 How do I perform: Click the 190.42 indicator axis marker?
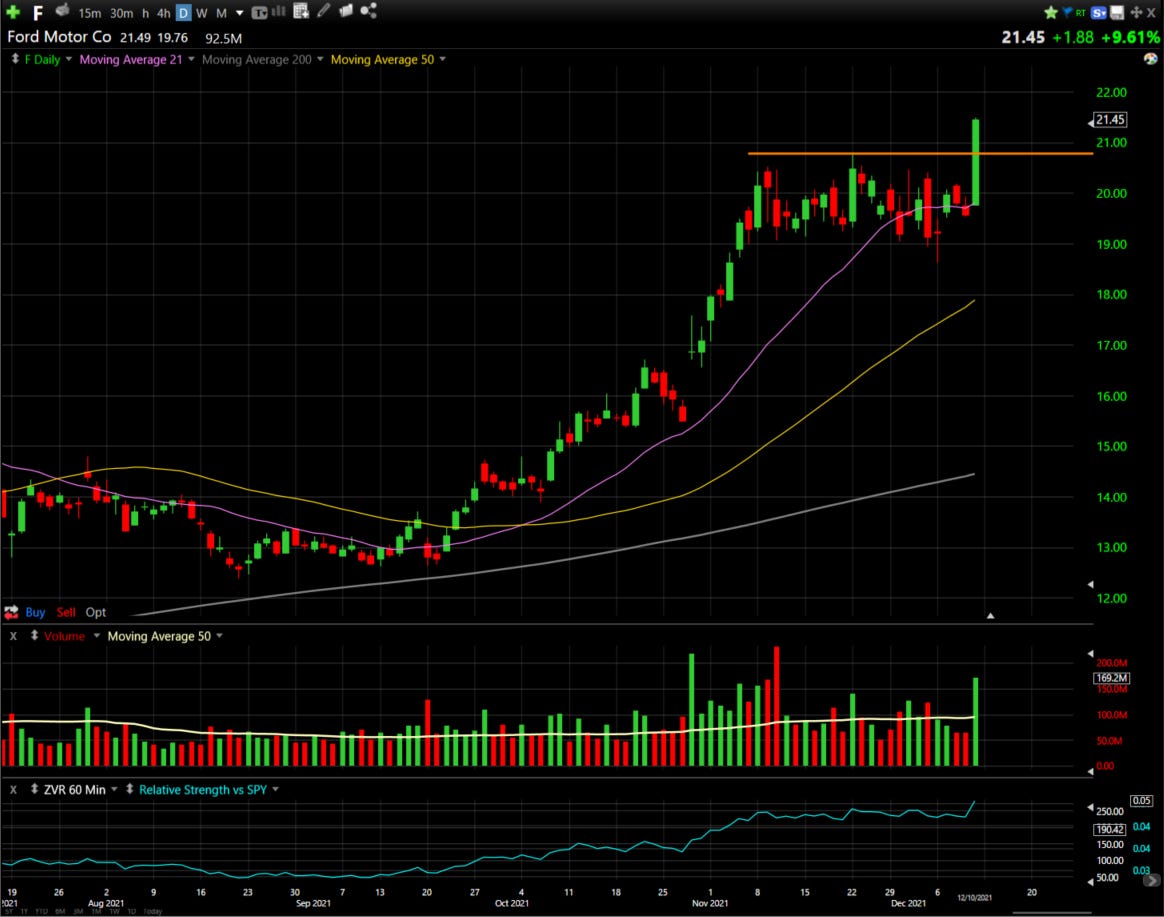coord(1110,829)
